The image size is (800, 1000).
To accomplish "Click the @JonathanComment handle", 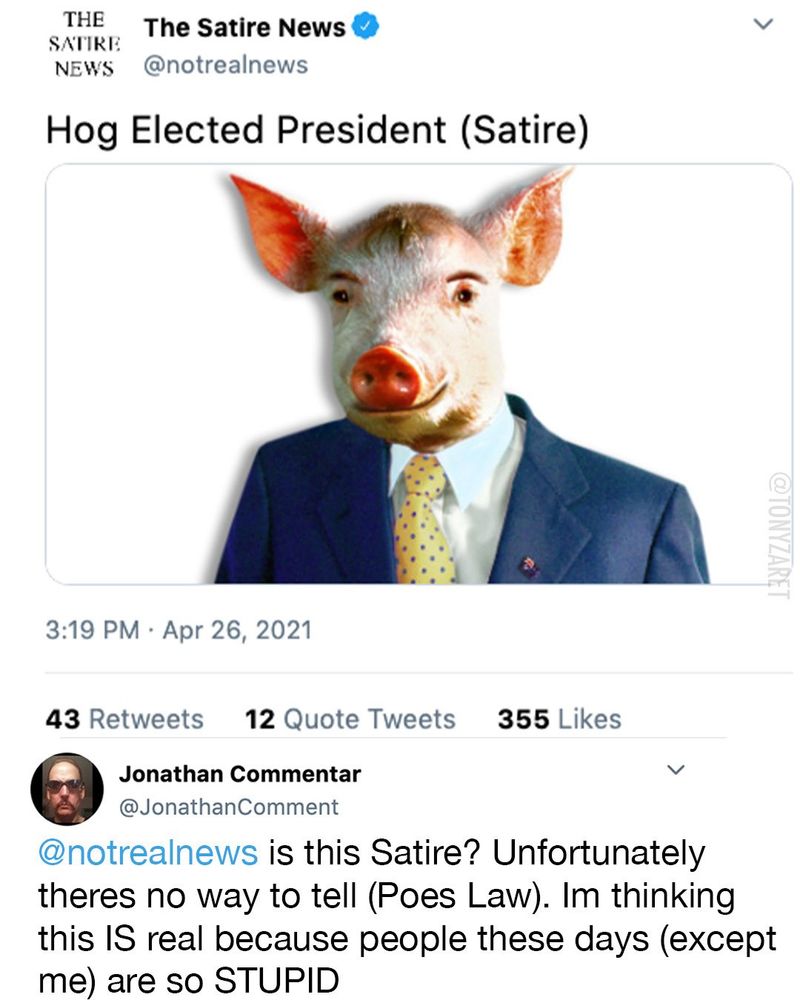I will 229,806.
